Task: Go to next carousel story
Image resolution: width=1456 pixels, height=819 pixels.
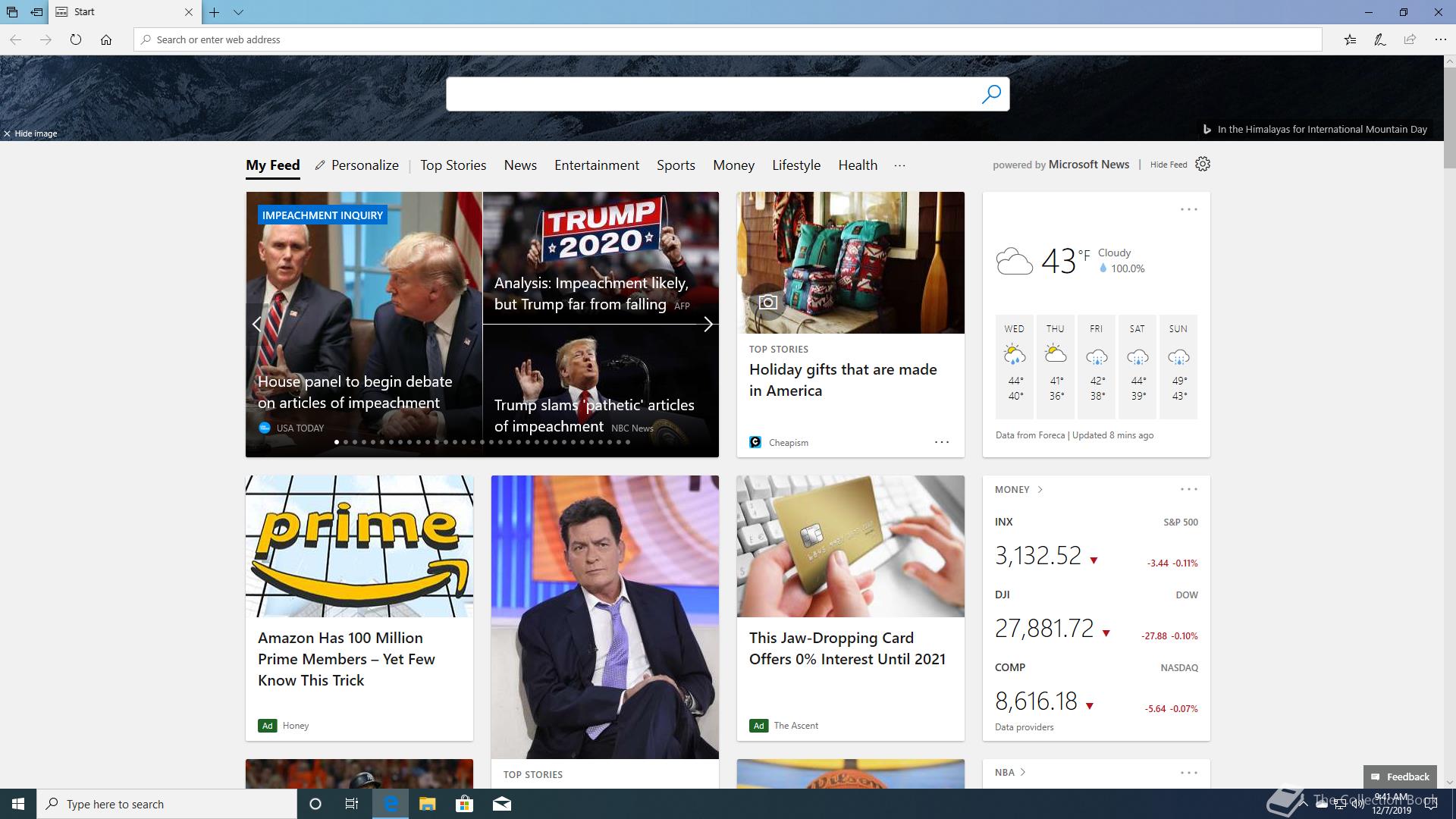Action: [x=708, y=325]
